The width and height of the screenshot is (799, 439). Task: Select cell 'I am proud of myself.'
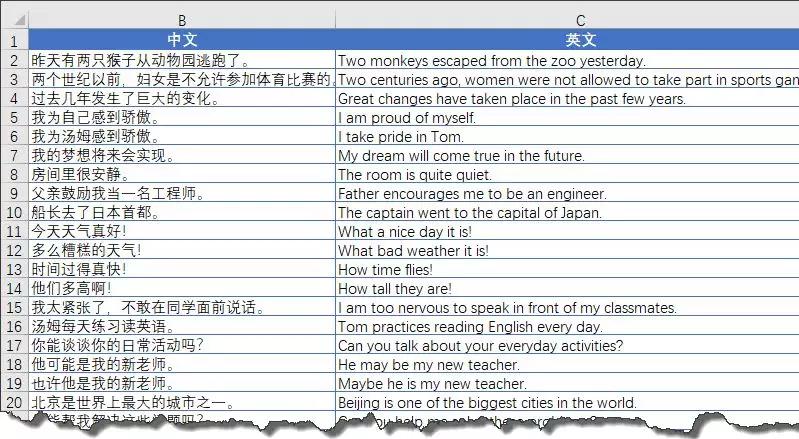click(x=567, y=117)
